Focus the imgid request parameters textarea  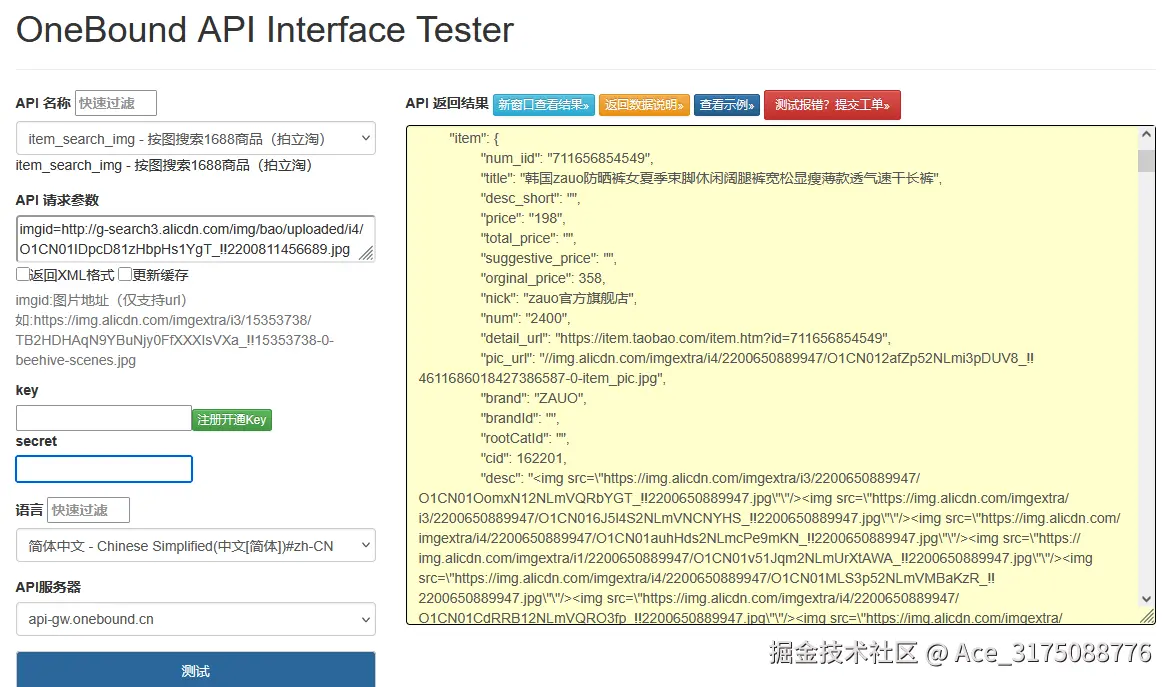tap(195, 239)
